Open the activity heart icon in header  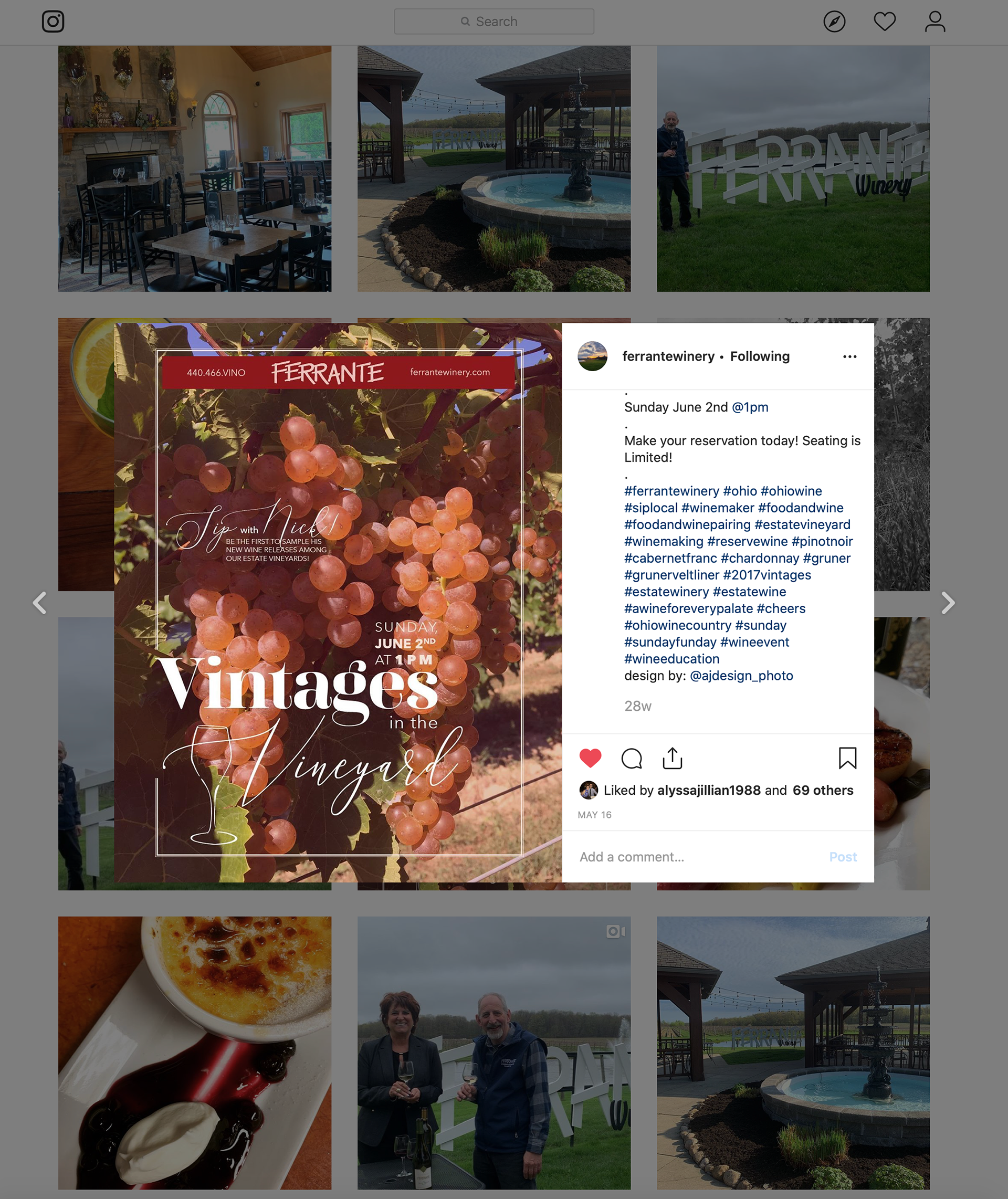(x=885, y=22)
